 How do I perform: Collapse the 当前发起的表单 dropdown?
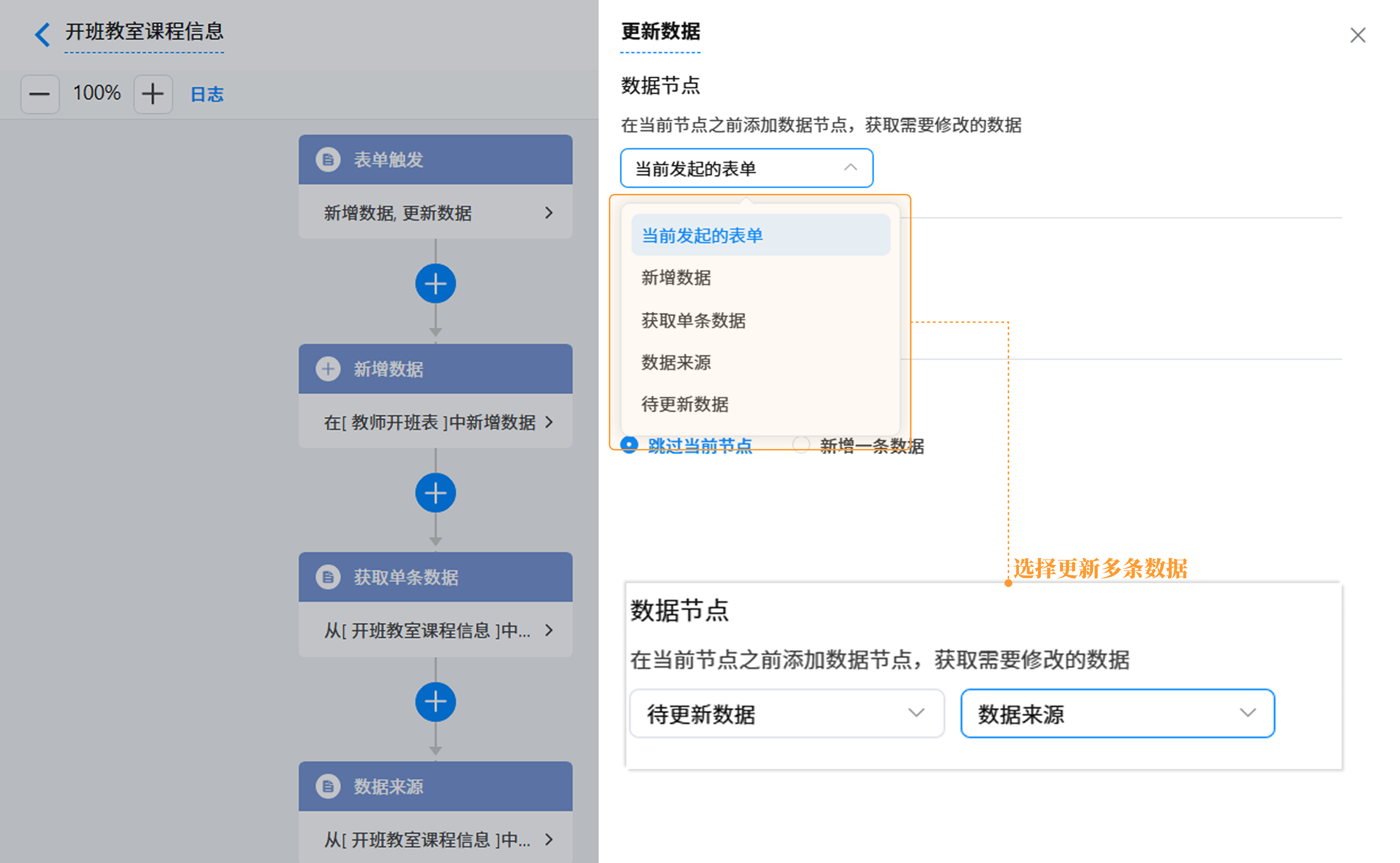[747, 168]
